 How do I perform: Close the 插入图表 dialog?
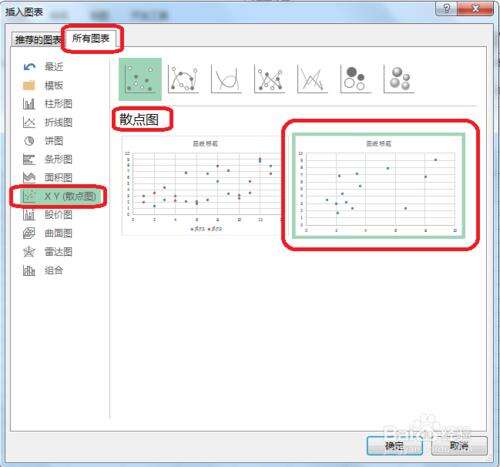click(x=476, y=9)
